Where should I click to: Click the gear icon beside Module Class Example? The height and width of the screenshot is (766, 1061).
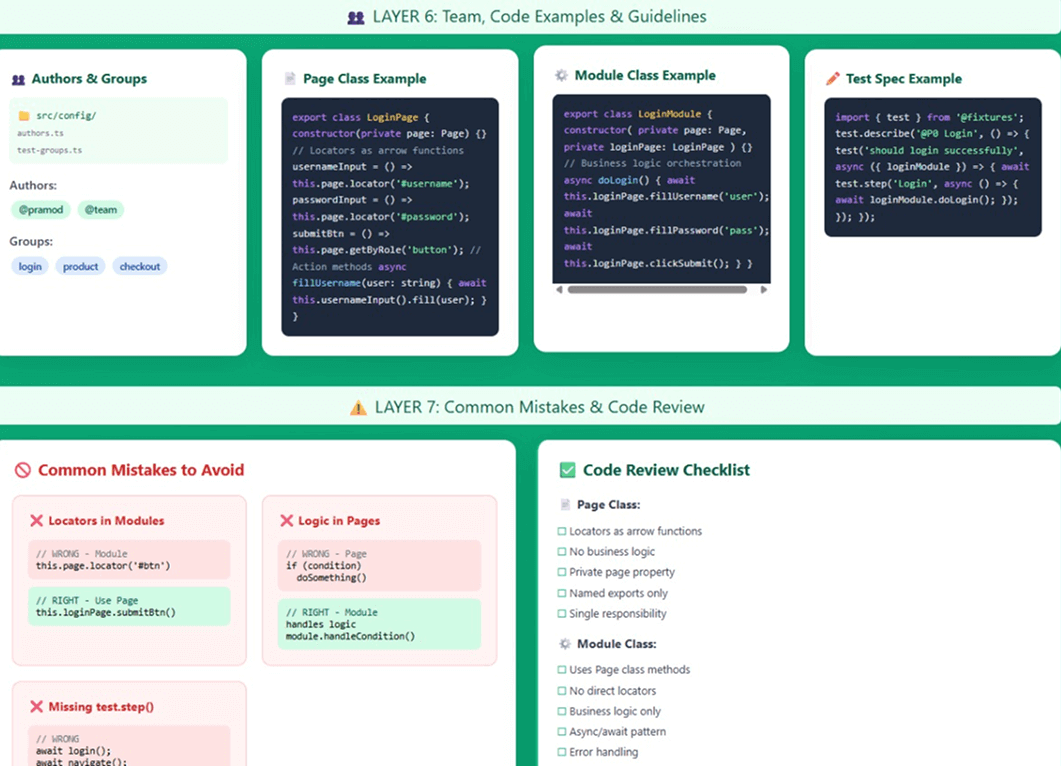pos(561,75)
